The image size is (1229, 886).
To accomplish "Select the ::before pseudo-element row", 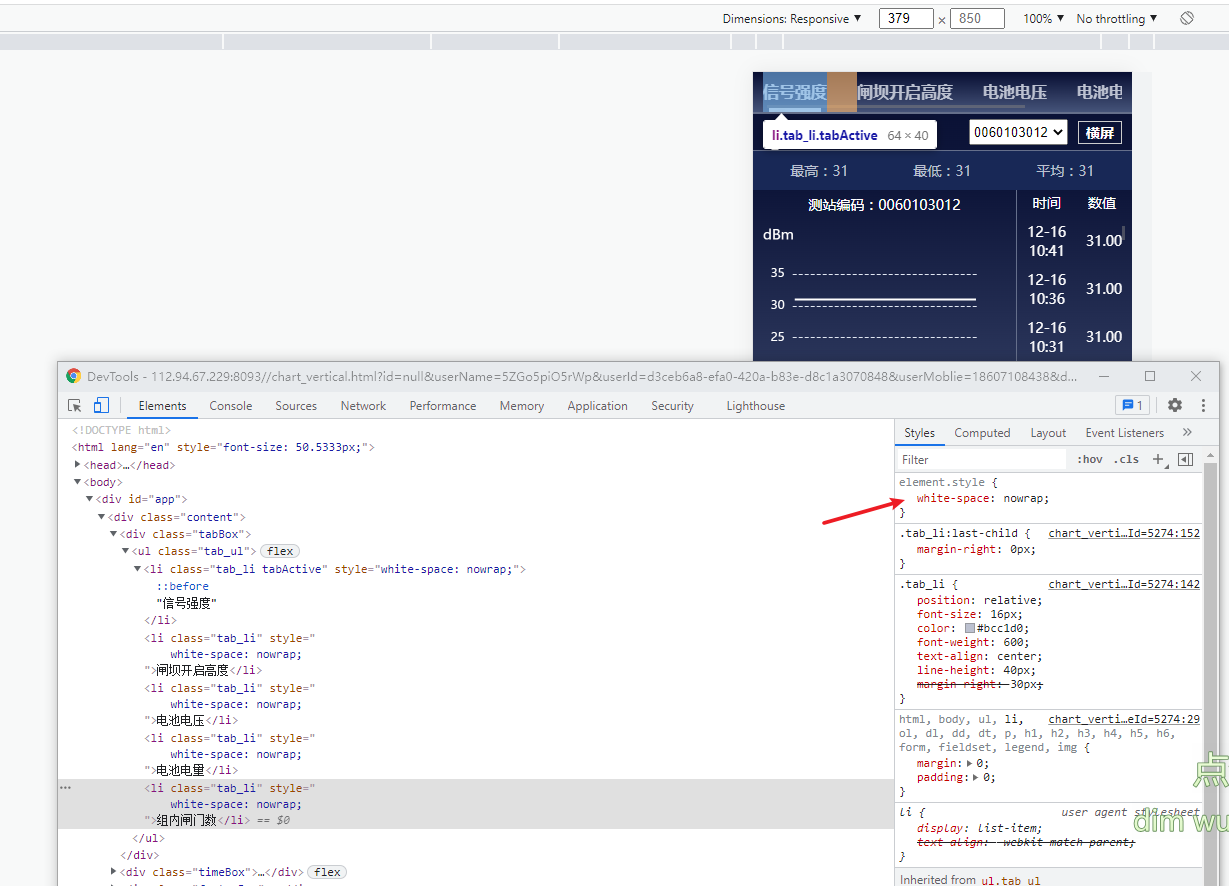I will click(x=182, y=586).
